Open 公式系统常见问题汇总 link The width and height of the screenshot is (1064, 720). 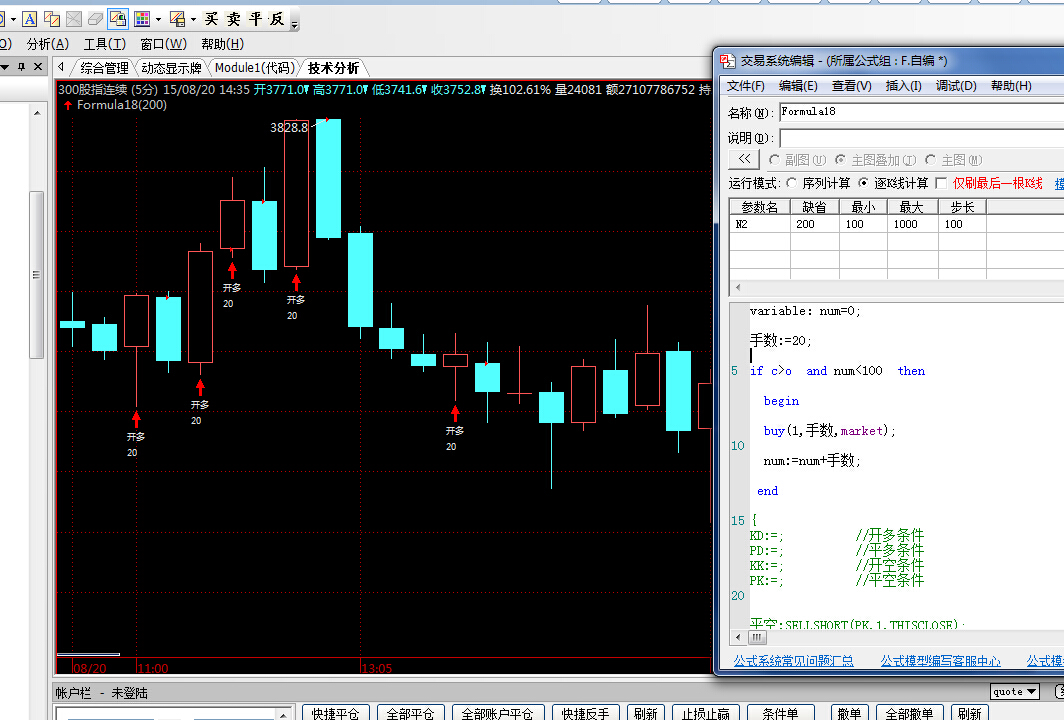(793, 661)
